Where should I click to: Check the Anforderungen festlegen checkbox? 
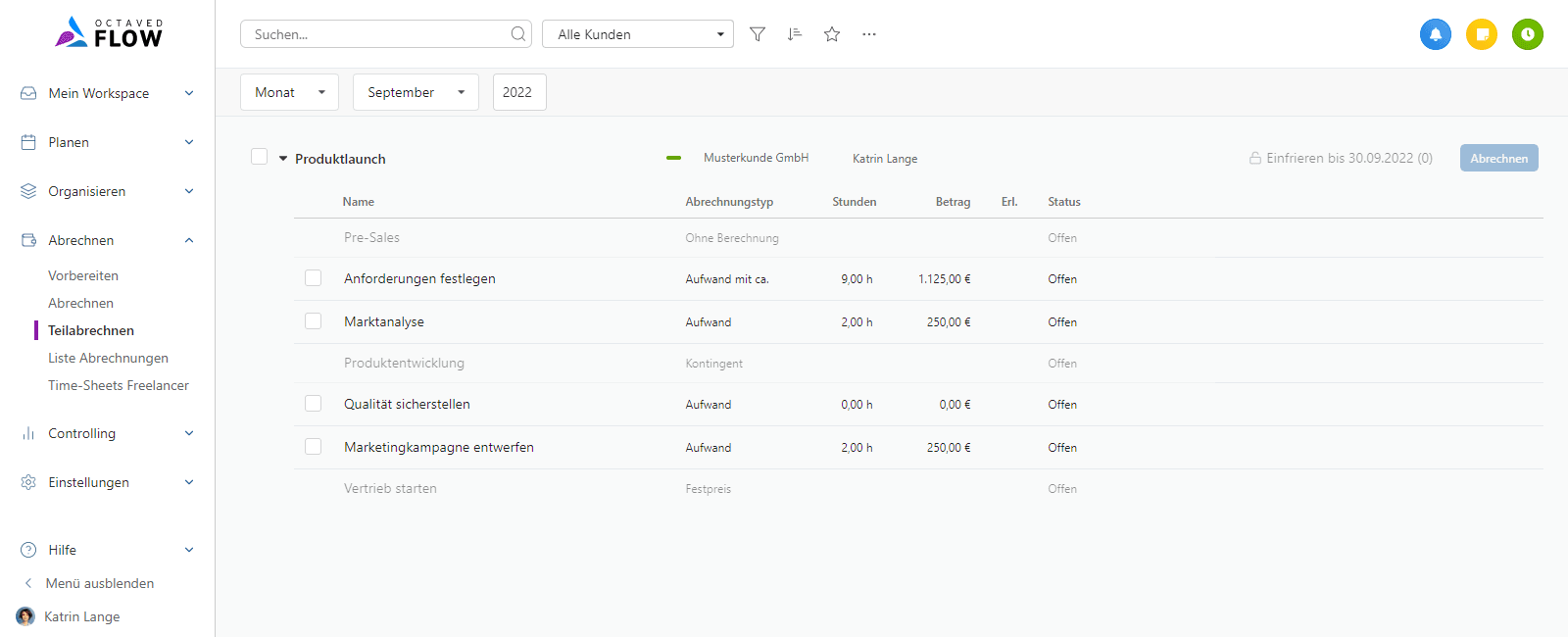click(314, 278)
